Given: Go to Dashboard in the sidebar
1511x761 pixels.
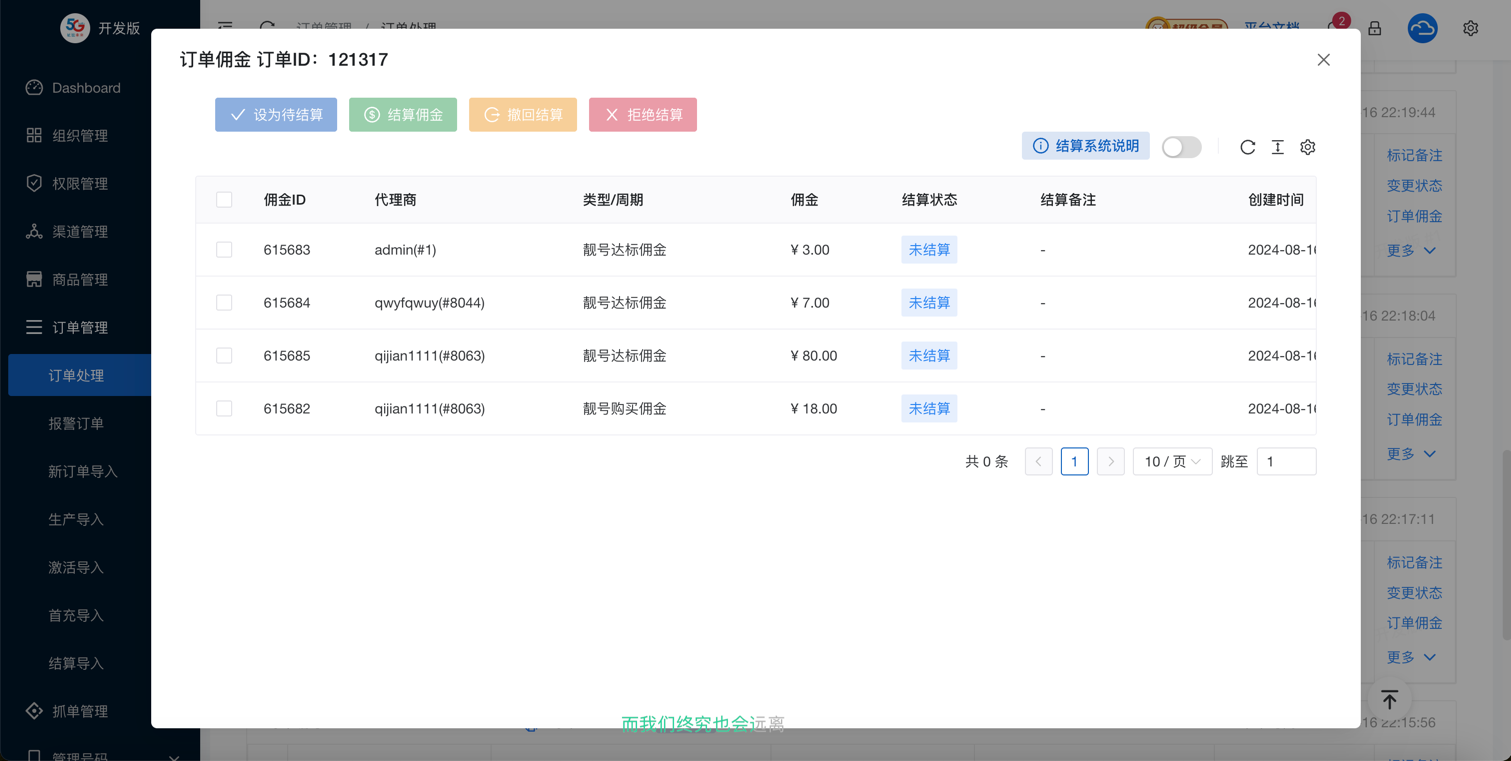Looking at the screenshot, I should 85,88.
